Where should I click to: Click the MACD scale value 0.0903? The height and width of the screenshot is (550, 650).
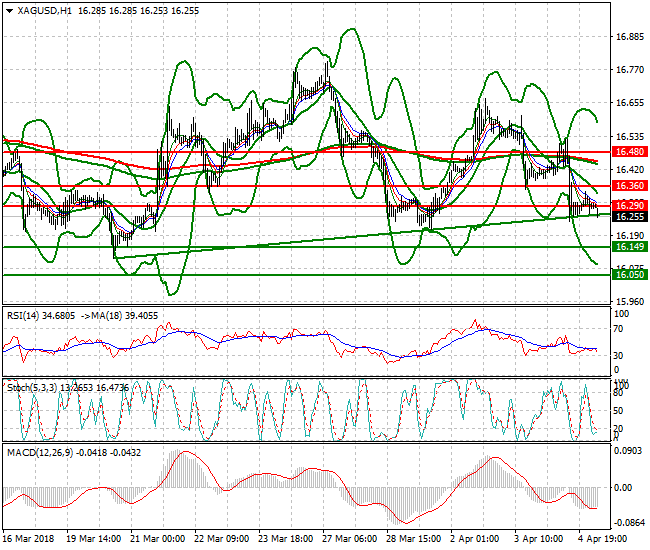point(628,452)
